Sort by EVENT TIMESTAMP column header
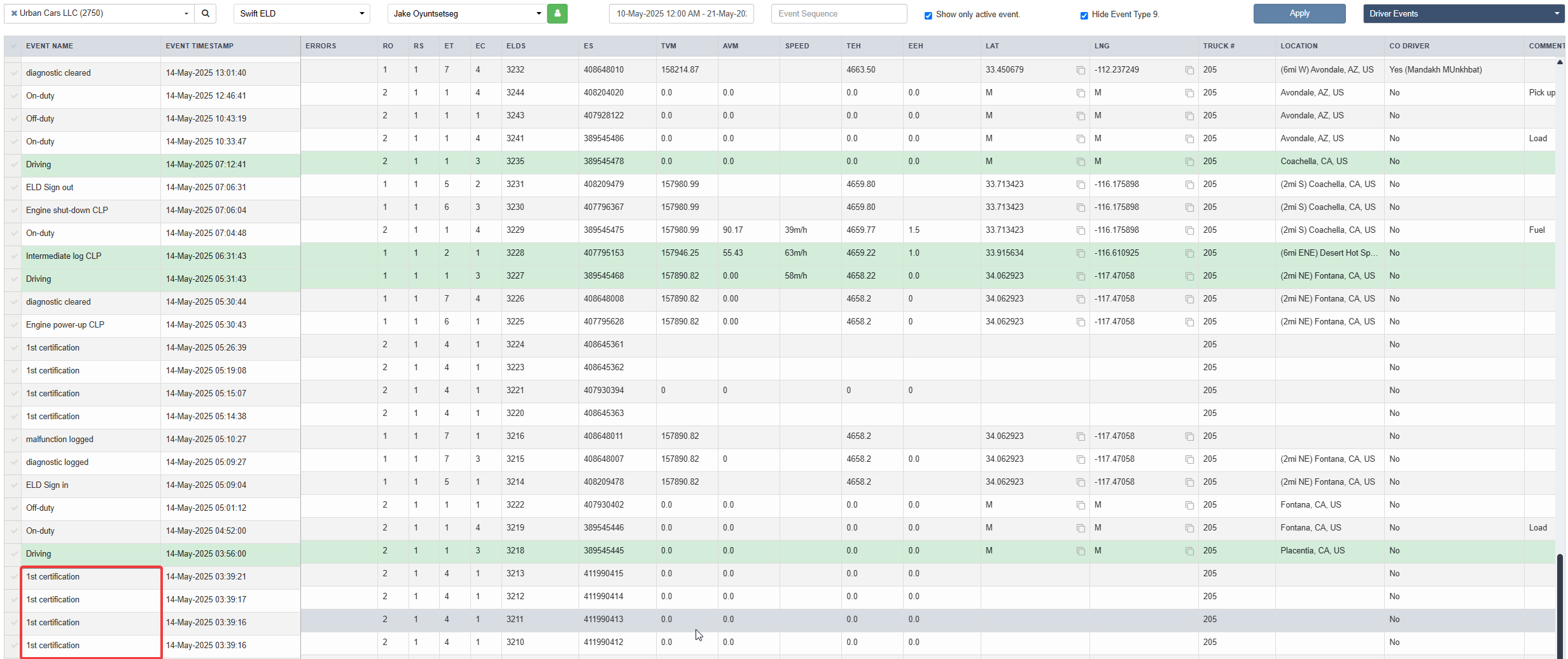Viewport: 1568px width, 659px height. [199, 46]
